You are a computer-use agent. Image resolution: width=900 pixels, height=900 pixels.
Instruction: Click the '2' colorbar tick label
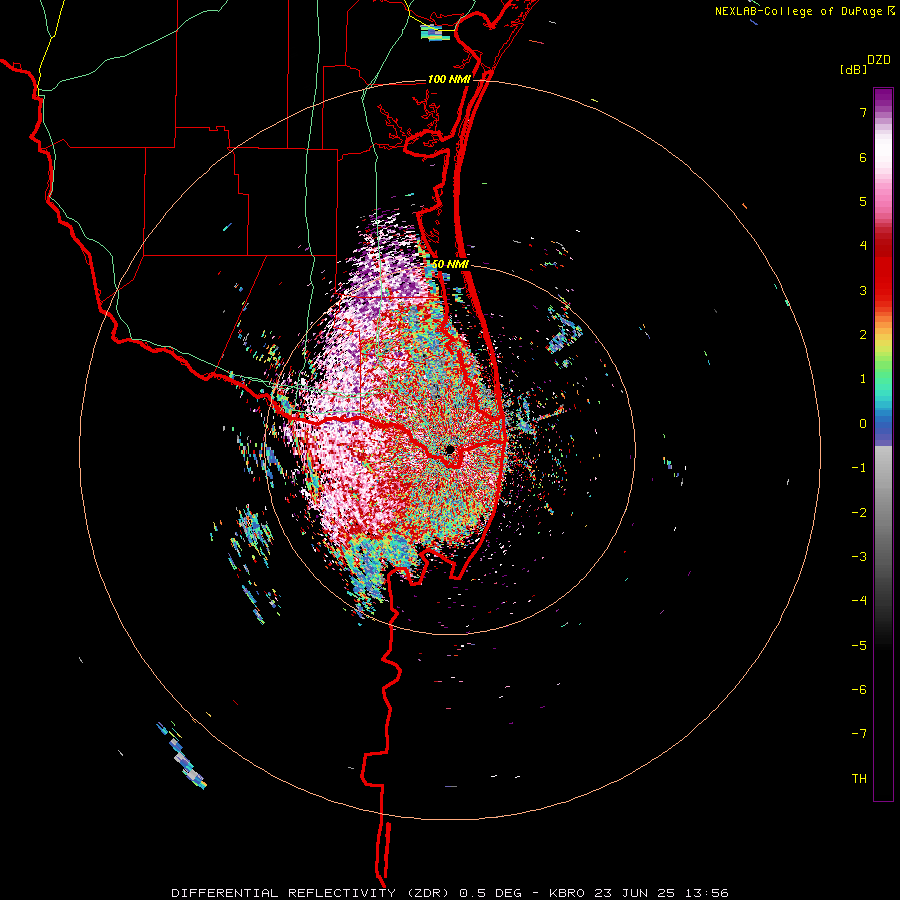click(863, 335)
